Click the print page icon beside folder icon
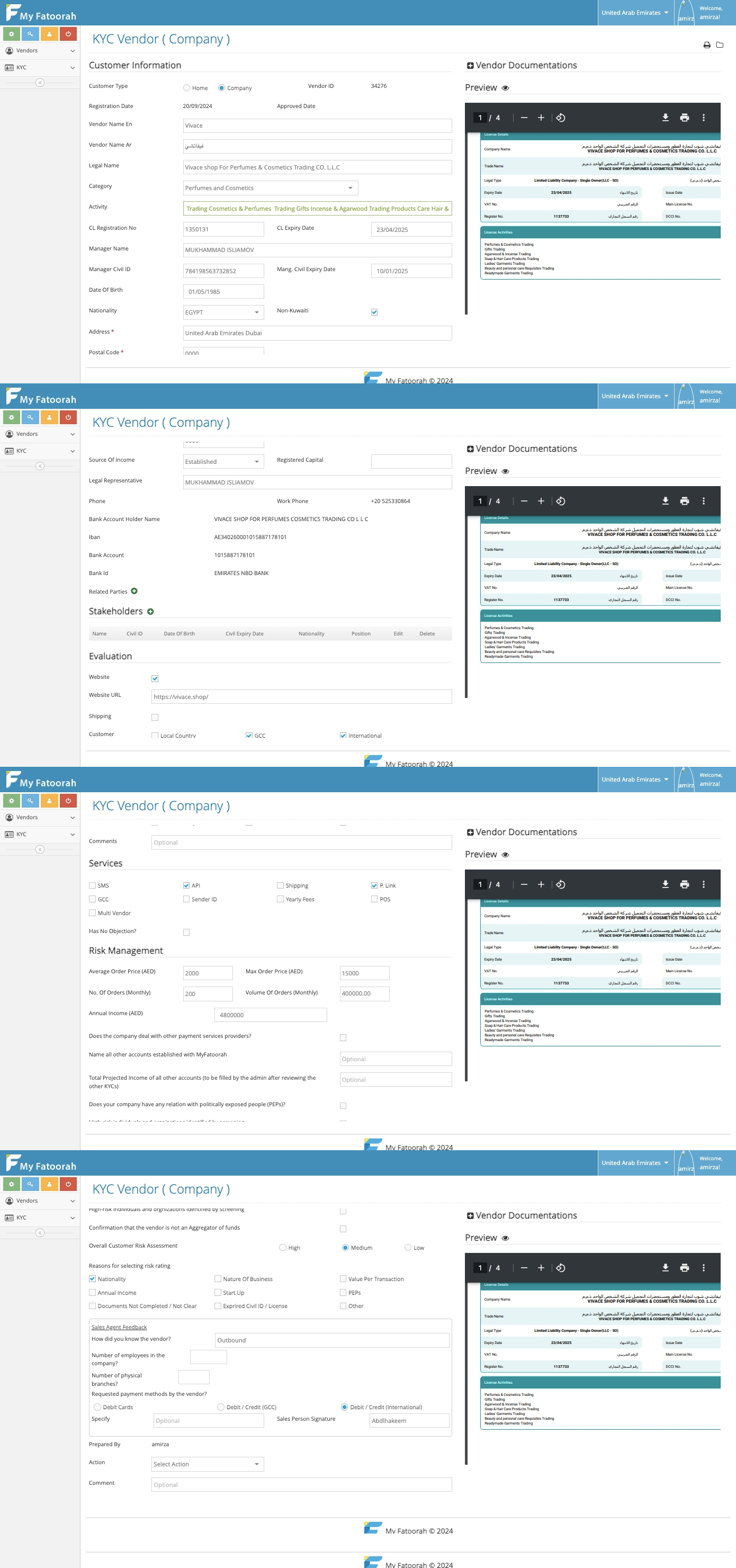The image size is (736, 1568). (x=707, y=45)
